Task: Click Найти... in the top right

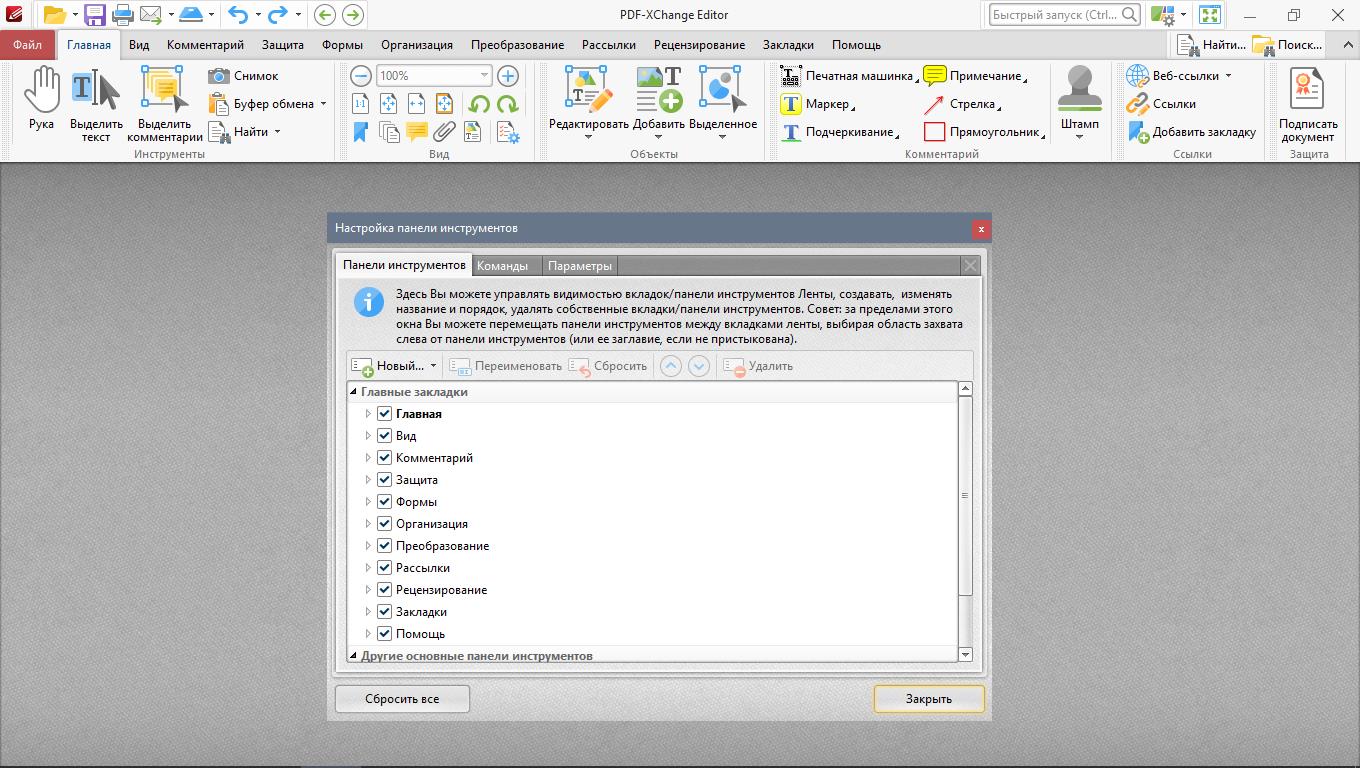Action: 1211,45
